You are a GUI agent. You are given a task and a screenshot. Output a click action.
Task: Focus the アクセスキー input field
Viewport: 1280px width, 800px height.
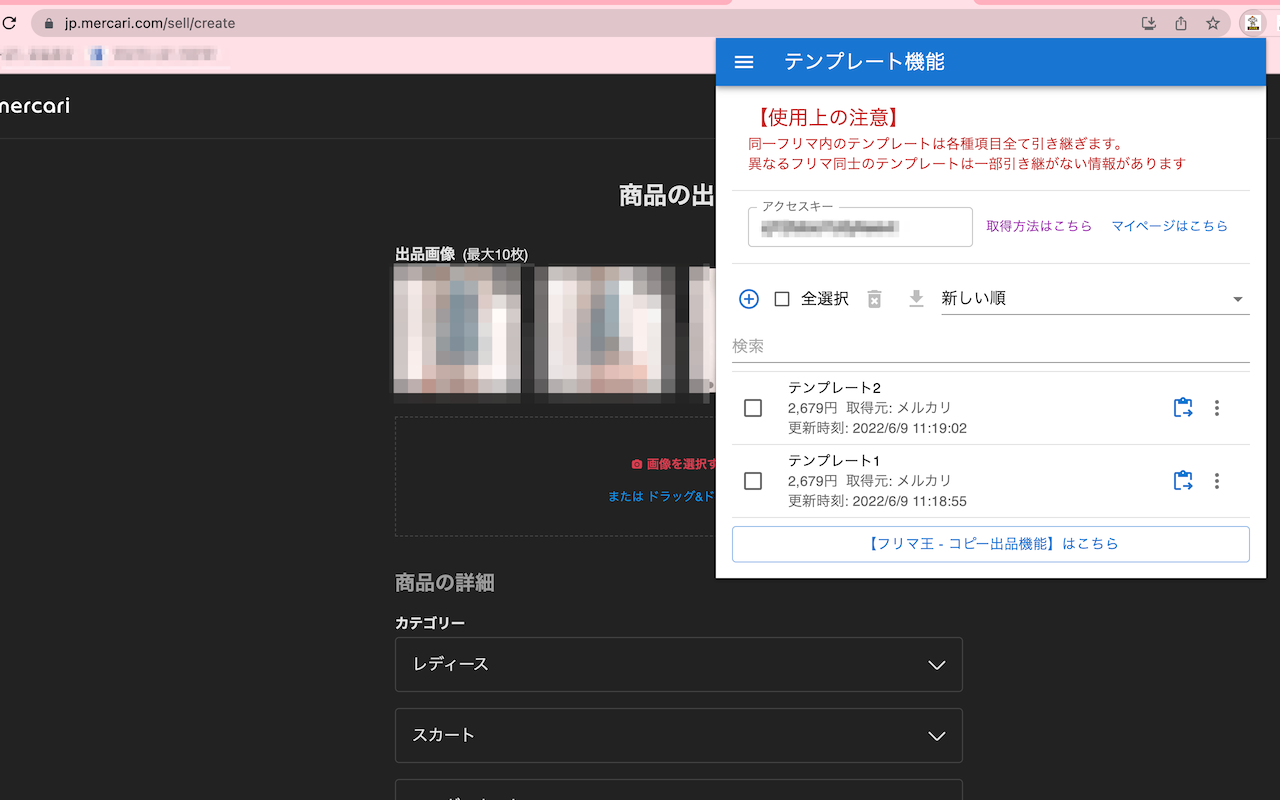[x=860, y=227]
